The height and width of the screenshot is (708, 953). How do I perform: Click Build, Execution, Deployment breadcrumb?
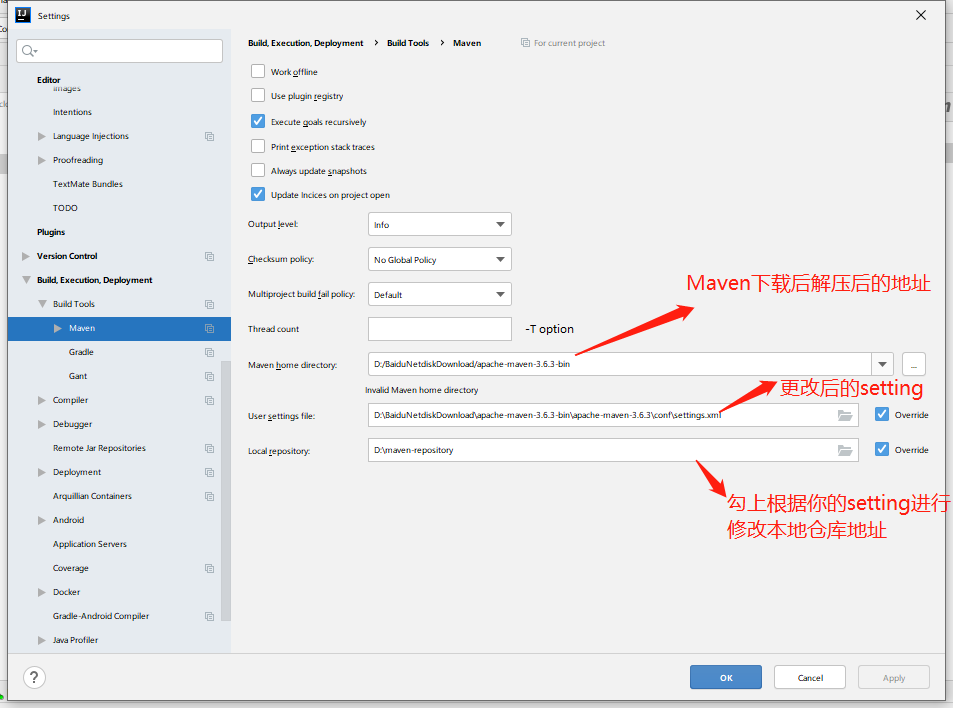tap(305, 43)
